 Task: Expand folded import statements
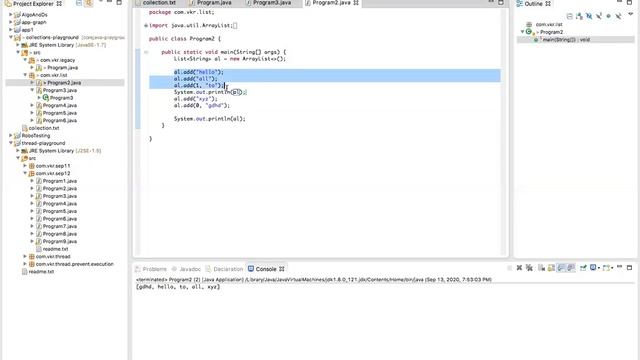click(146, 25)
